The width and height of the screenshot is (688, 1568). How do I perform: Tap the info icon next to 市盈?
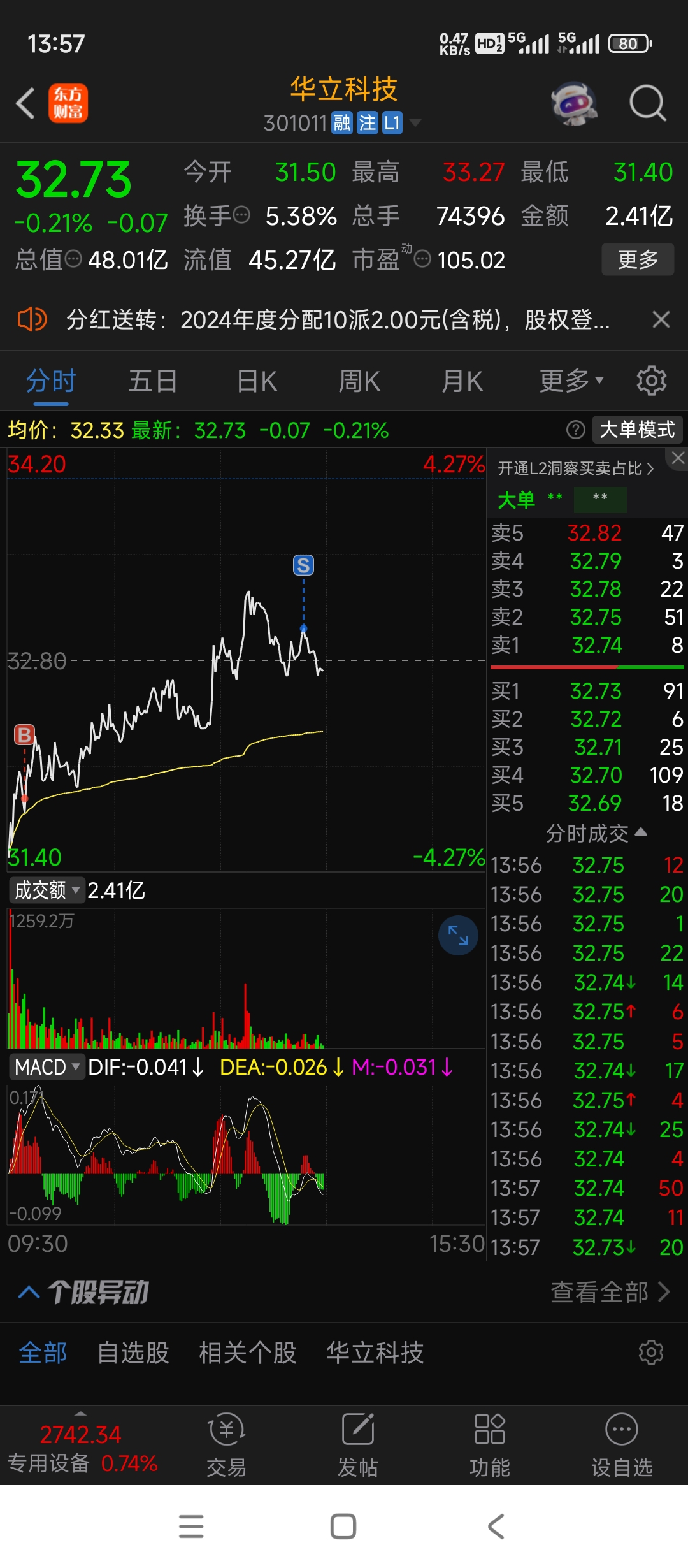click(x=422, y=259)
